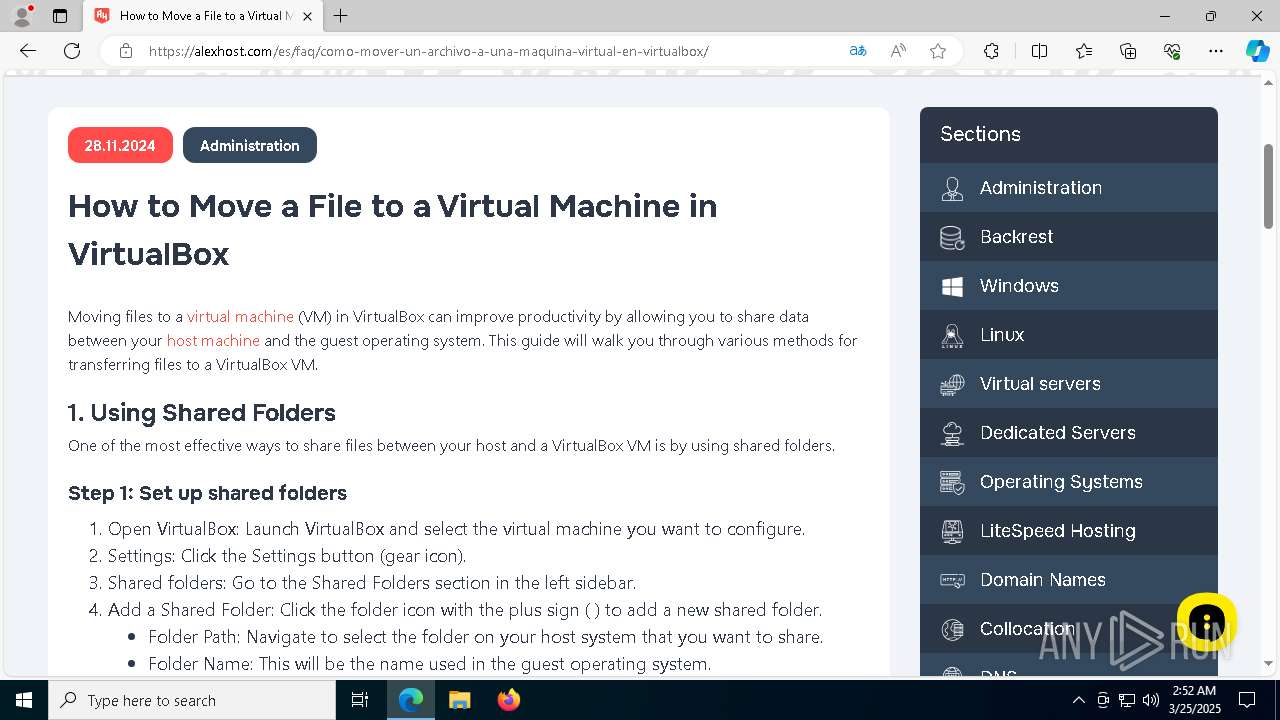The image size is (1280, 720).
Task: Close the 'How to Move a File' tab
Action: pyautogui.click(x=307, y=16)
